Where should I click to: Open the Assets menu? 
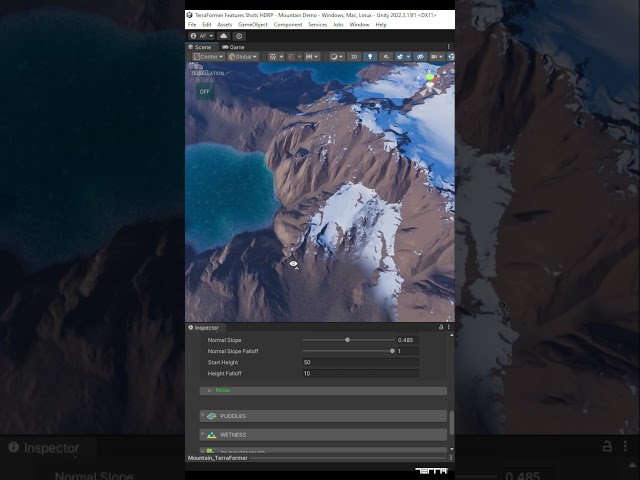pos(224,24)
